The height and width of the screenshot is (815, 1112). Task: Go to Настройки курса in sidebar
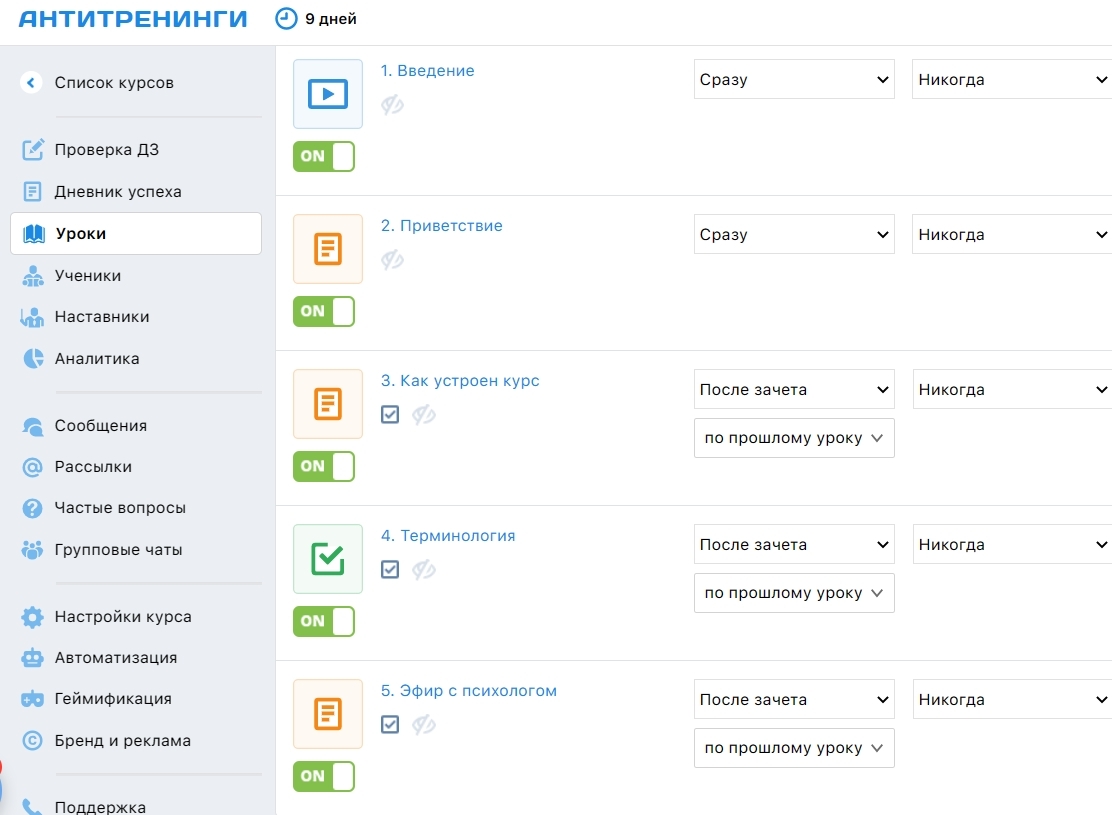pos(123,617)
